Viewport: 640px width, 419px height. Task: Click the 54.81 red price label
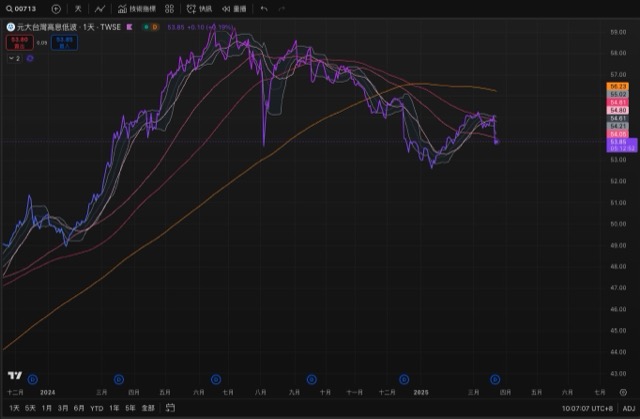click(x=618, y=102)
